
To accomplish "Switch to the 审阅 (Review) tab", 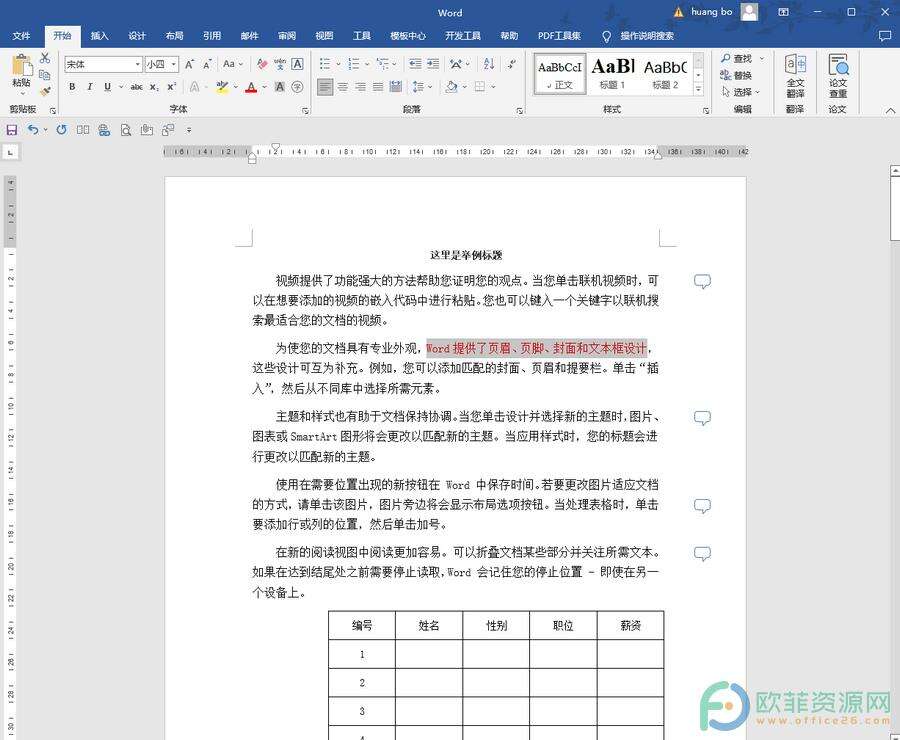I will point(287,36).
